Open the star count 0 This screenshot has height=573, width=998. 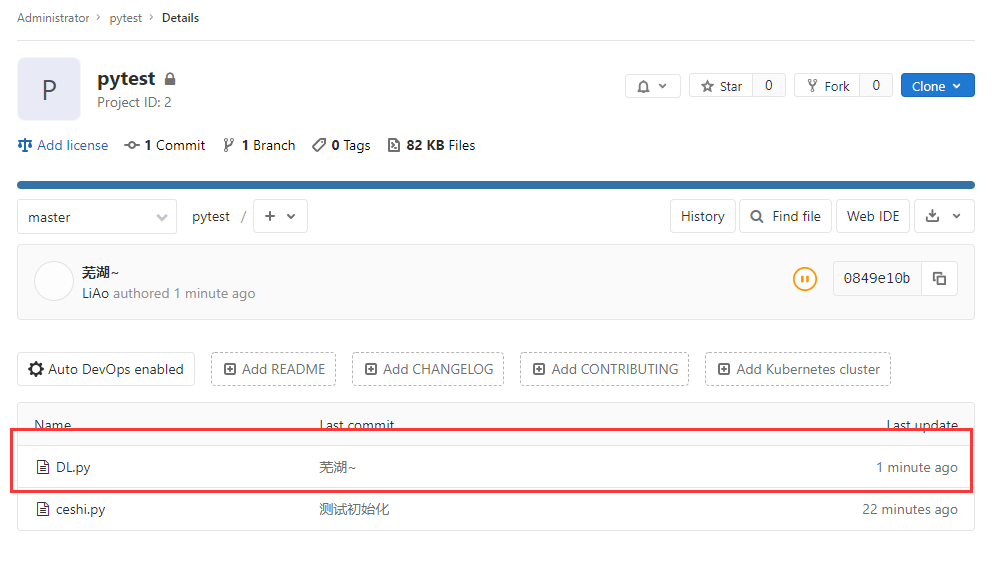click(769, 86)
